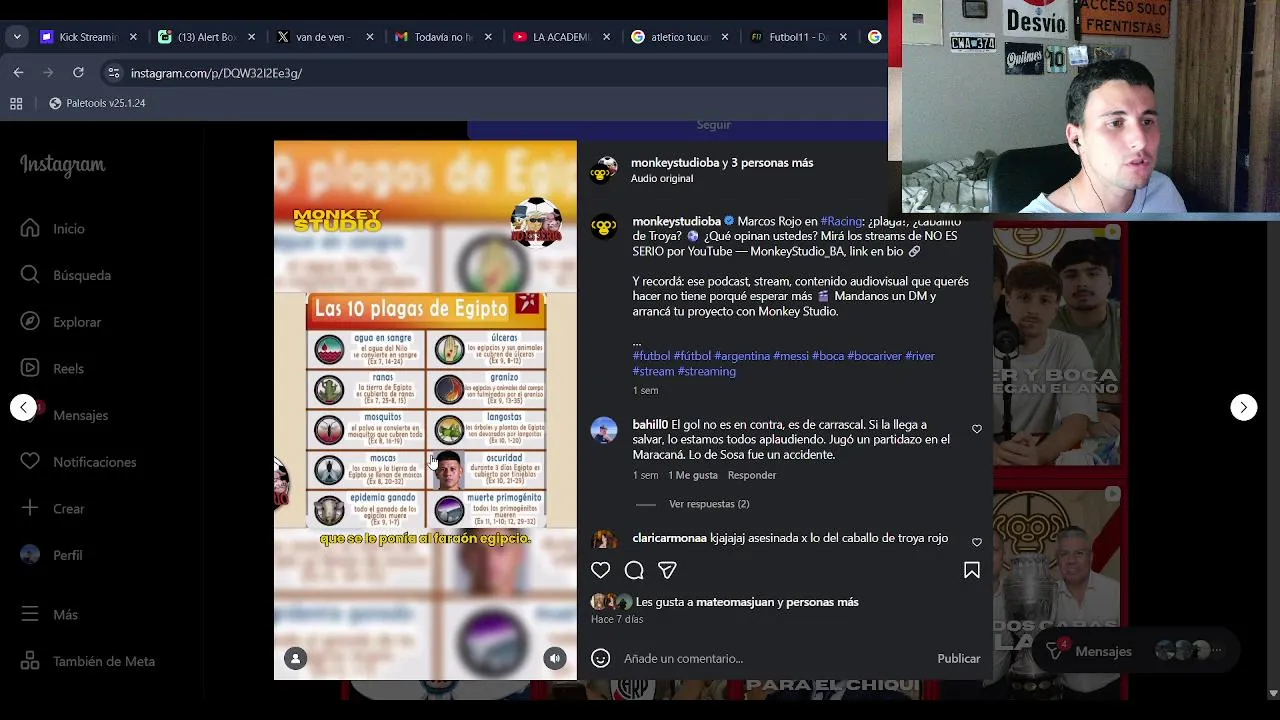The image size is (1280, 720).
Task: Go to previous post arrow
Action: (23, 407)
